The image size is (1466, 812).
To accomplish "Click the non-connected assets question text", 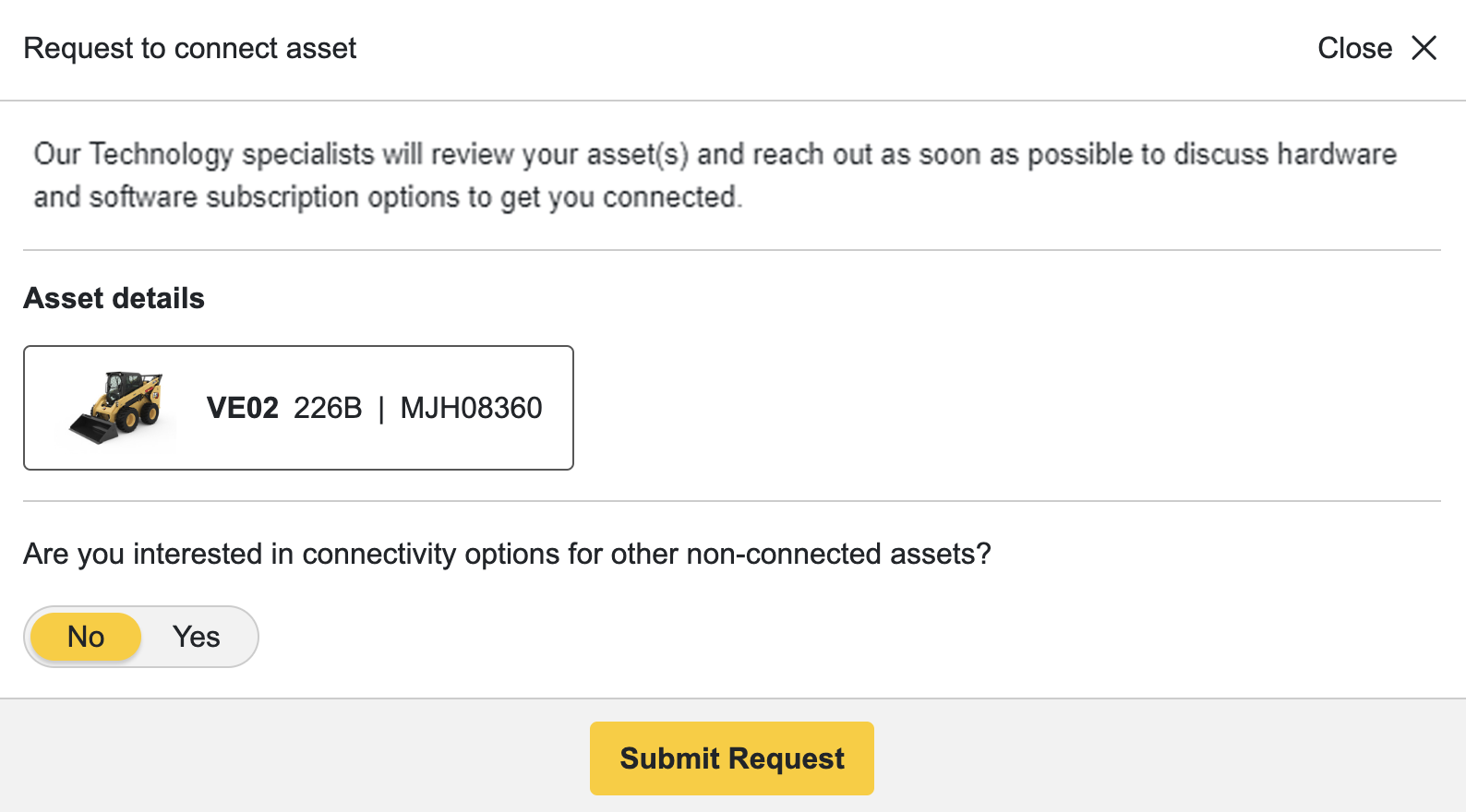I will [507, 554].
